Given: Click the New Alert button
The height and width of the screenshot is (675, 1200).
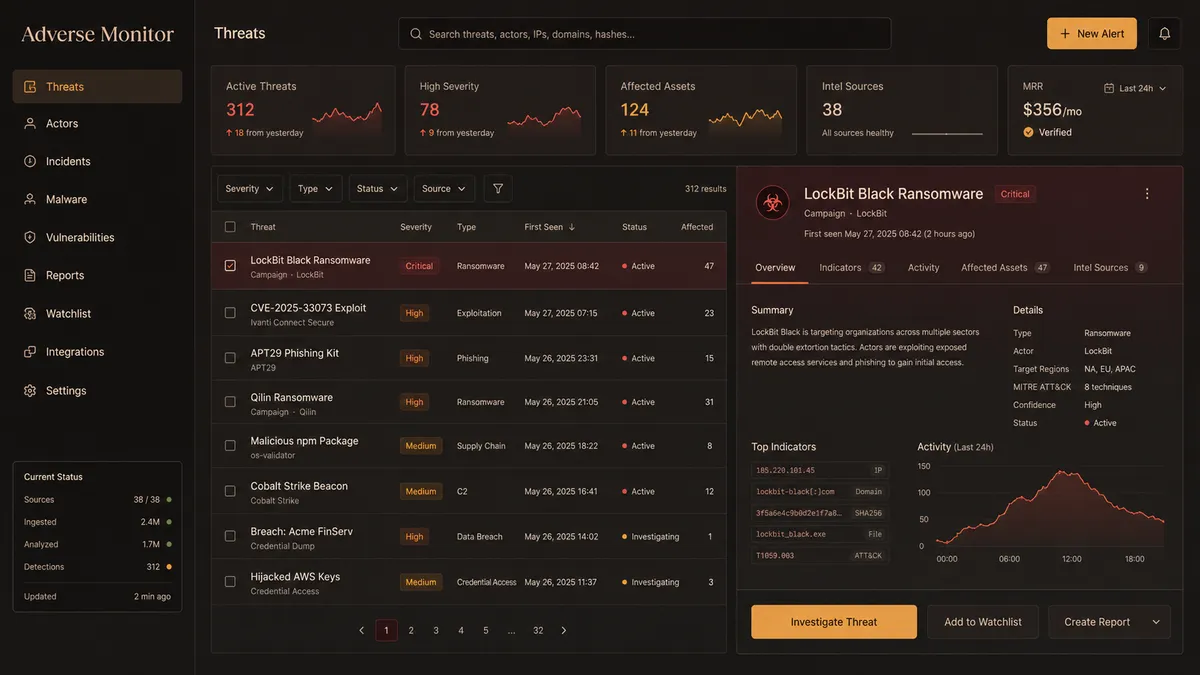Looking at the screenshot, I should (1092, 34).
